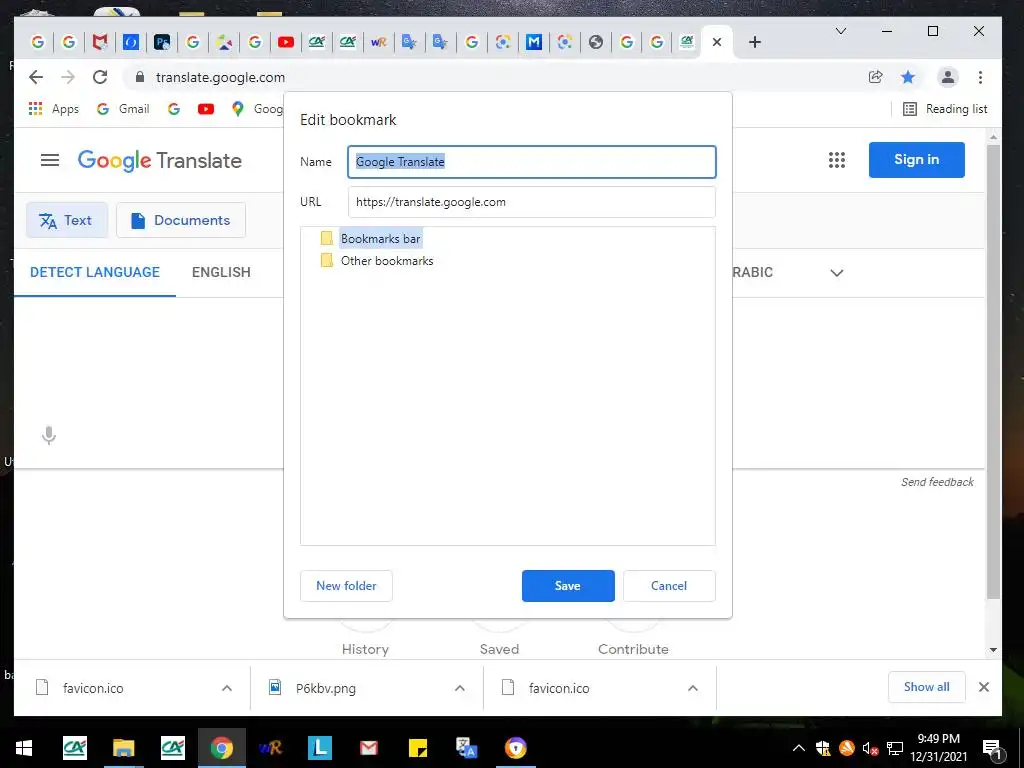Viewport: 1024px width, 768px height.
Task: Switch to the blue M icon tab
Action: click(534, 42)
